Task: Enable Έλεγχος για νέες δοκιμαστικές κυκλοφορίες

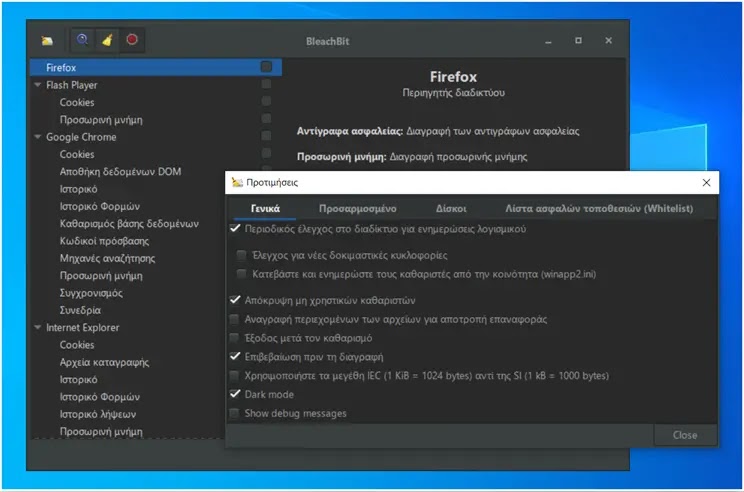Action: click(x=241, y=255)
